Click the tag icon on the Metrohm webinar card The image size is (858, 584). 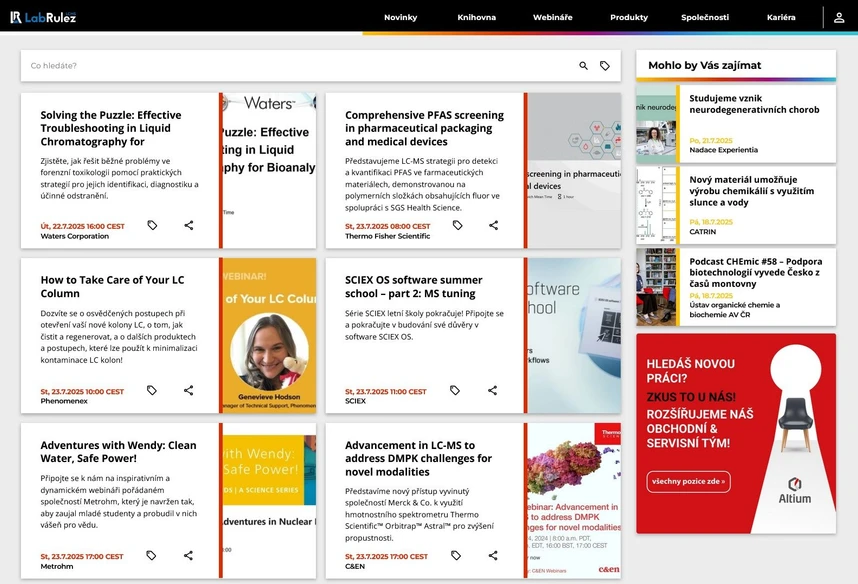[x=152, y=555]
